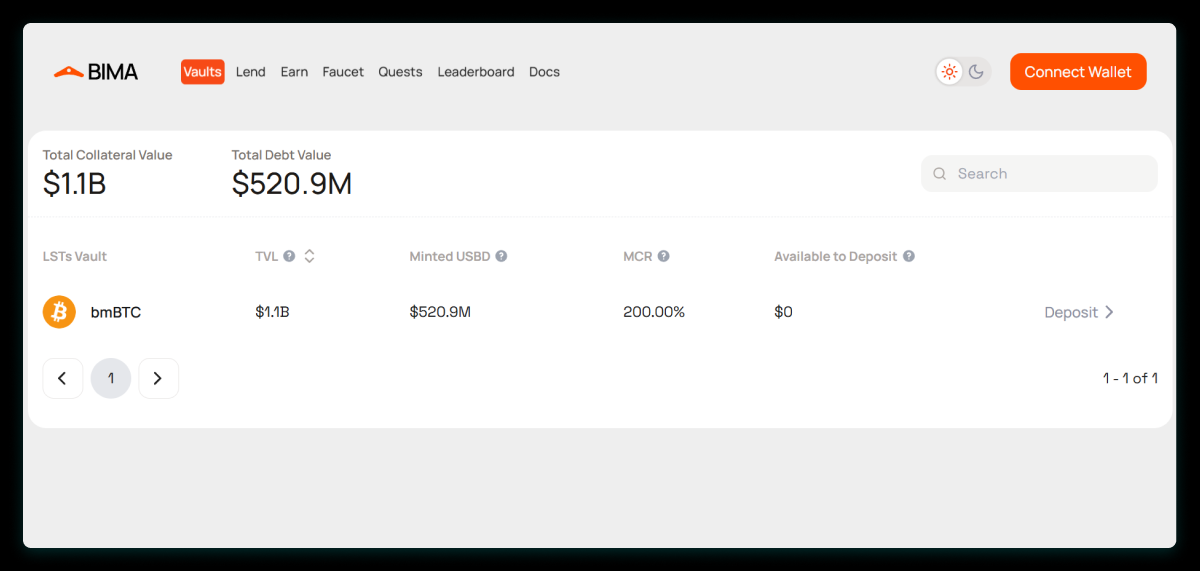Click the Total Debt Value label
Image resolution: width=1200 pixels, height=571 pixels.
[281, 155]
